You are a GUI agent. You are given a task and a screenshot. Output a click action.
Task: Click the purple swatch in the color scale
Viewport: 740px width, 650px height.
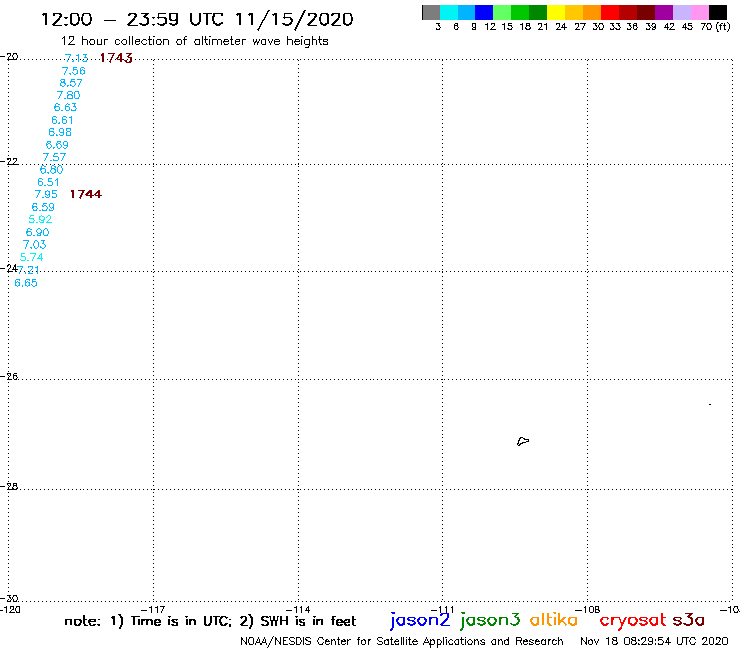click(x=664, y=12)
